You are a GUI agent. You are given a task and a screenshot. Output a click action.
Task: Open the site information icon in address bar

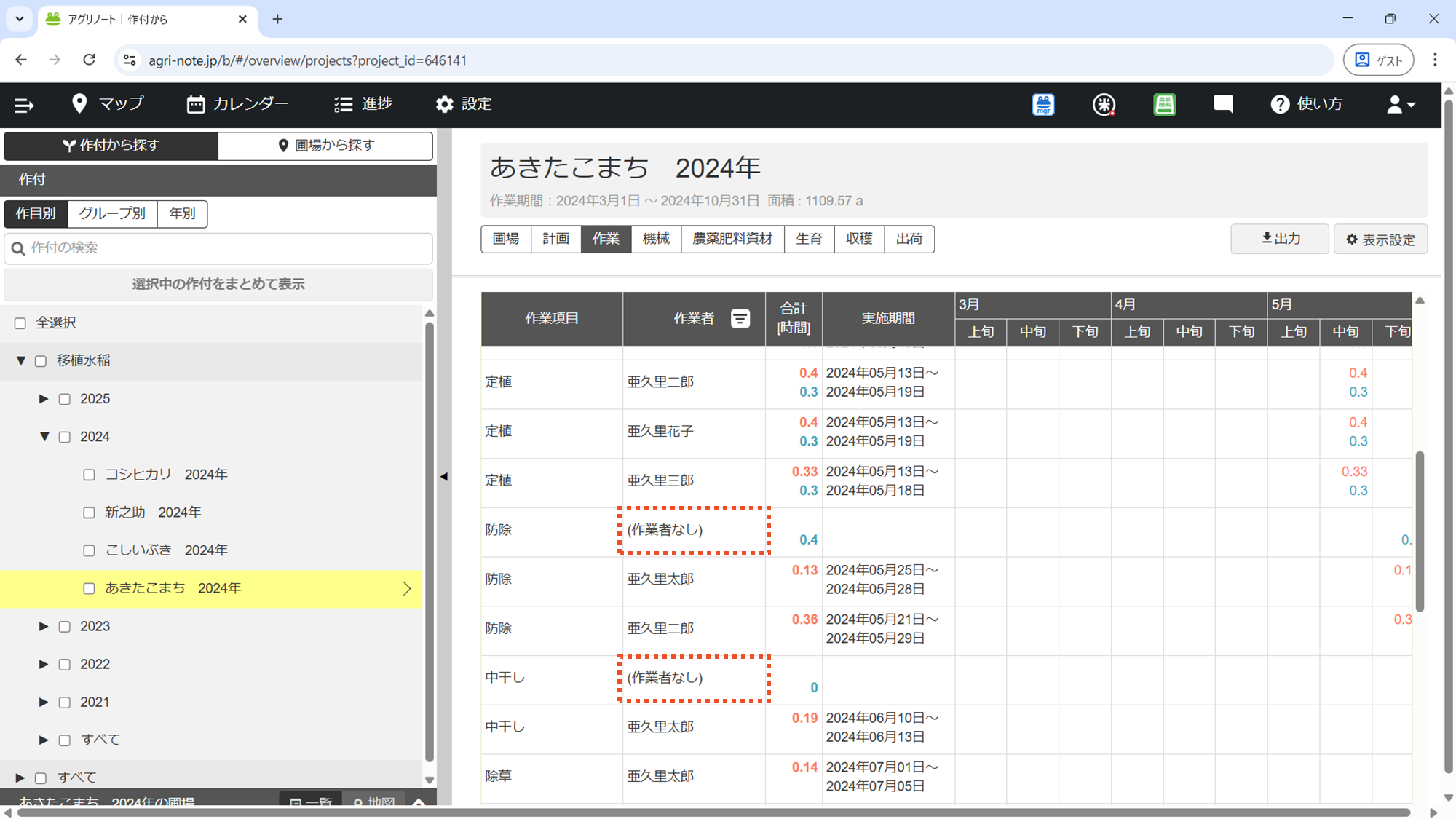pos(130,60)
